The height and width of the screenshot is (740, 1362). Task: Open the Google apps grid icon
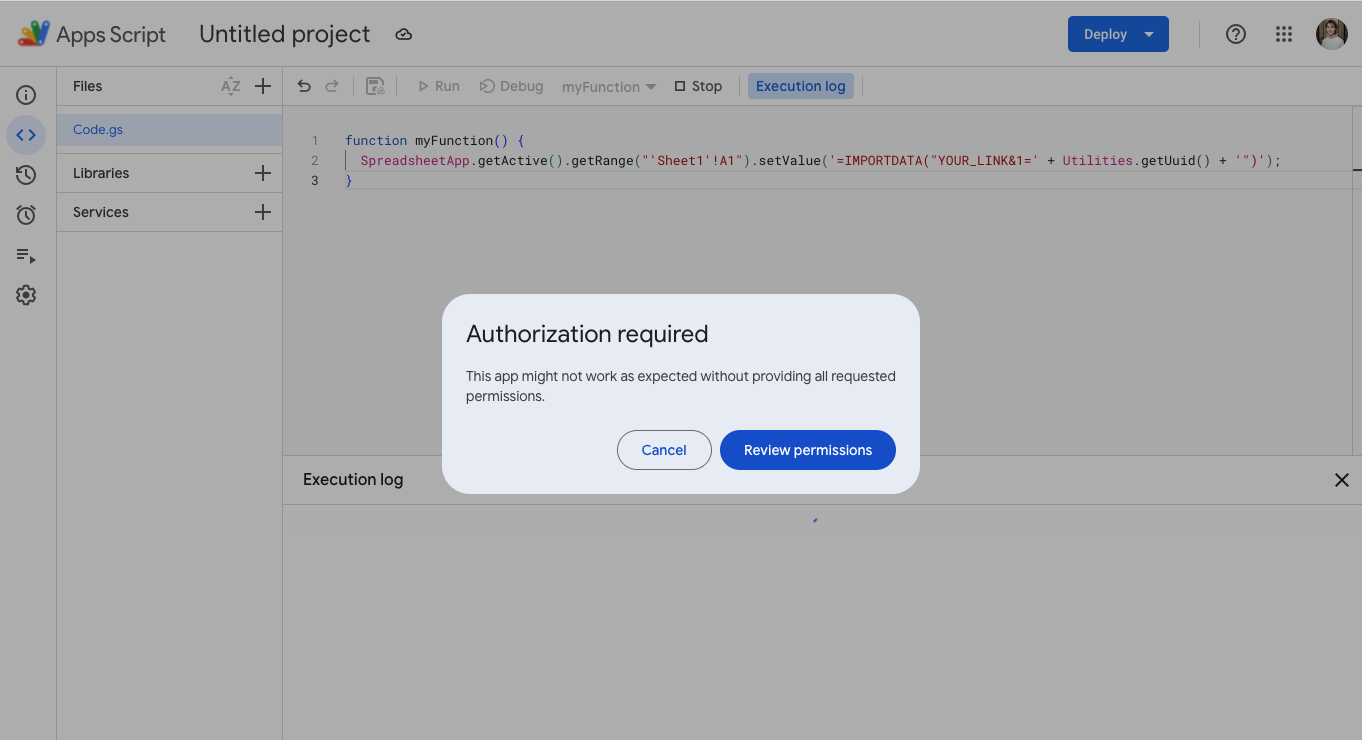[1284, 34]
